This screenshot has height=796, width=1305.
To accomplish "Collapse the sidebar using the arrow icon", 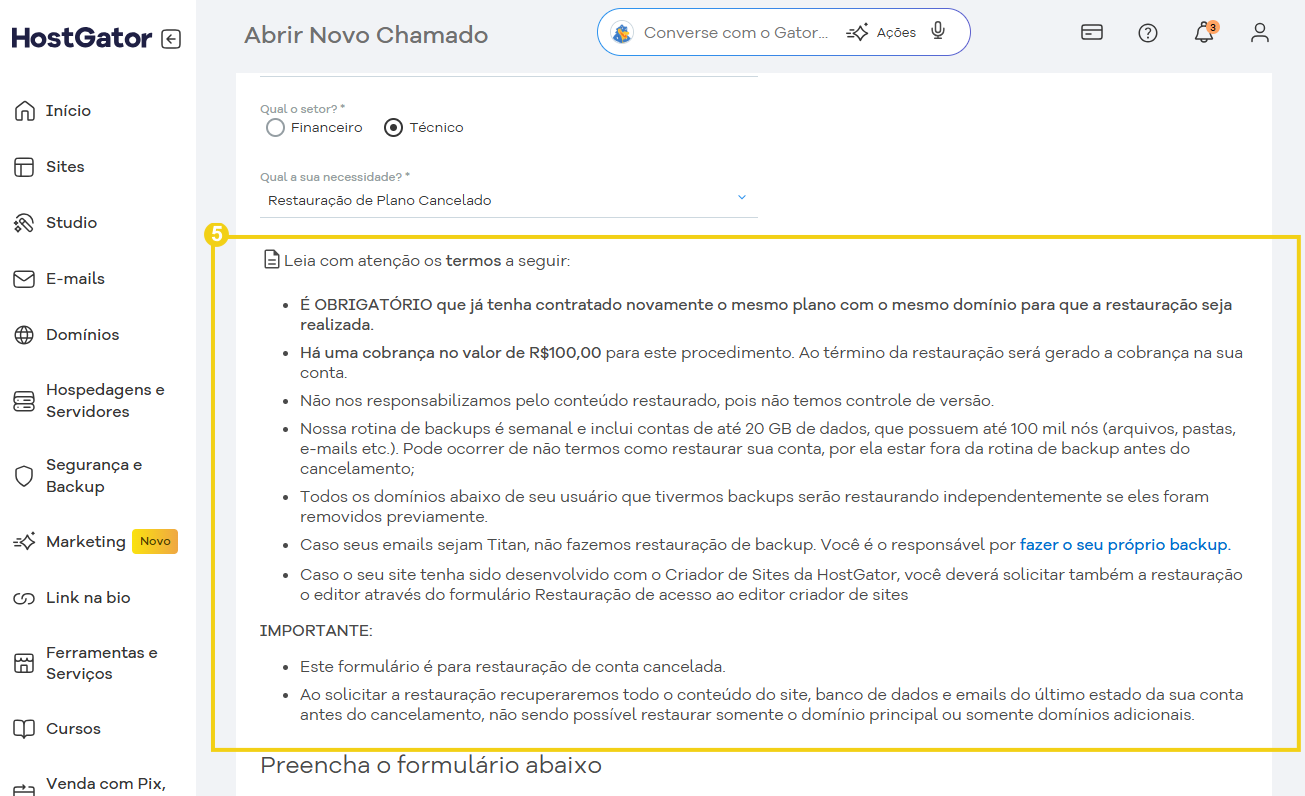I will pos(171,39).
